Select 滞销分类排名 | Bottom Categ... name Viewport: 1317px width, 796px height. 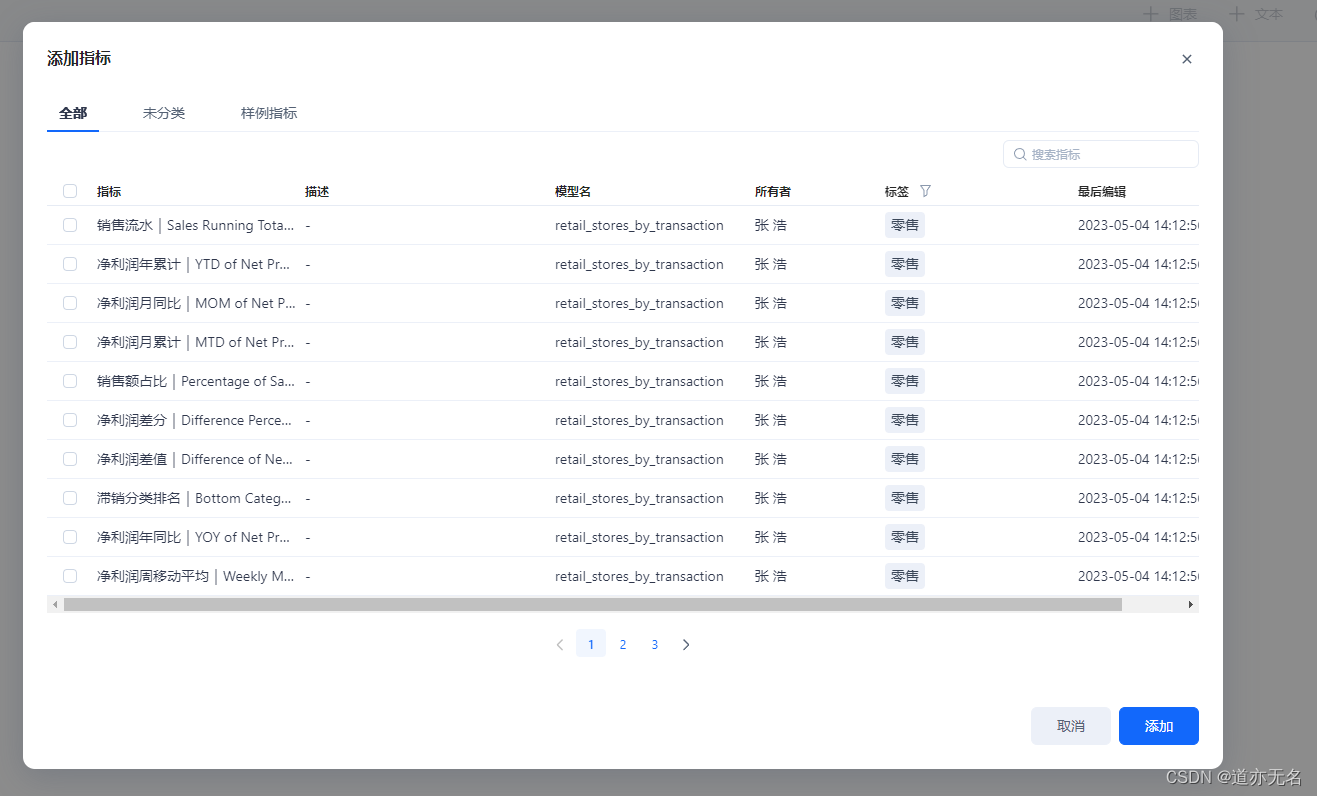tap(196, 498)
